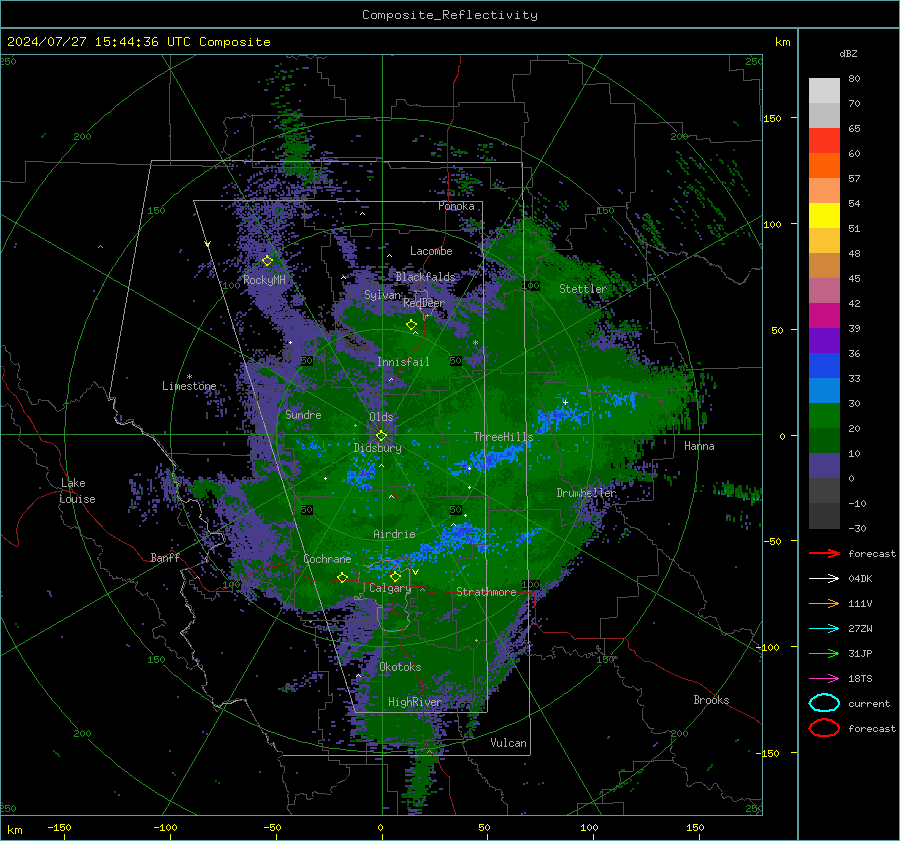Click the green 31JP arrow icon
The width and height of the screenshot is (900, 841).
coord(824,653)
